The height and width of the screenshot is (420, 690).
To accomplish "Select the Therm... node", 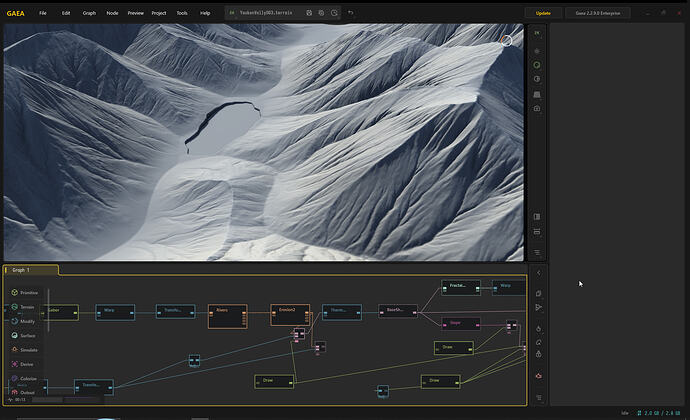I will [x=342, y=312].
